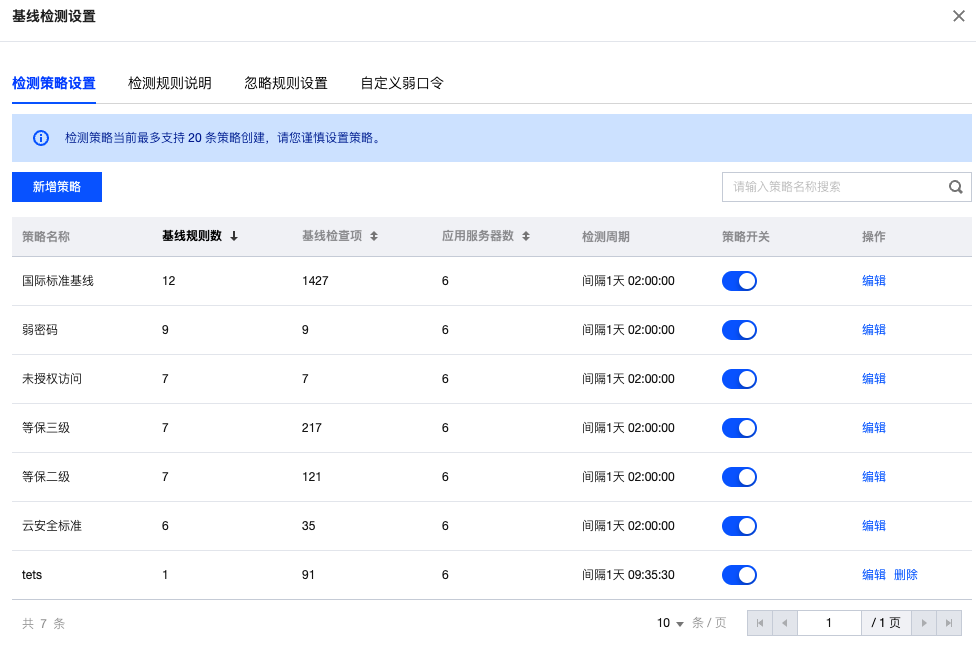The image size is (976, 652).
Task: Go to next page button
Action: pyautogui.click(x=924, y=623)
